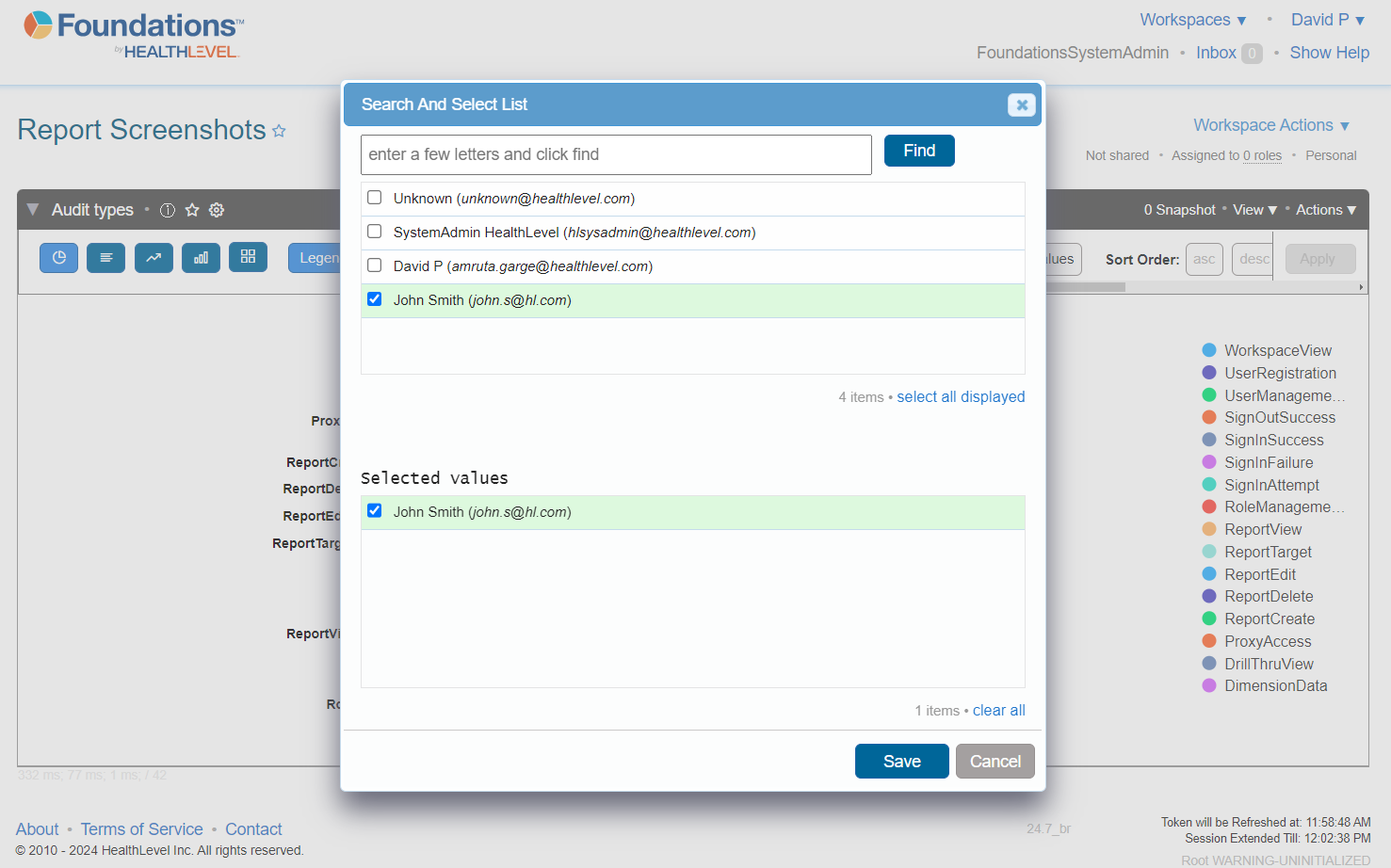Collapse the Audit types panel triangle
Image resolution: width=1391 pixels, height=868 pixels.
point(33,210)
